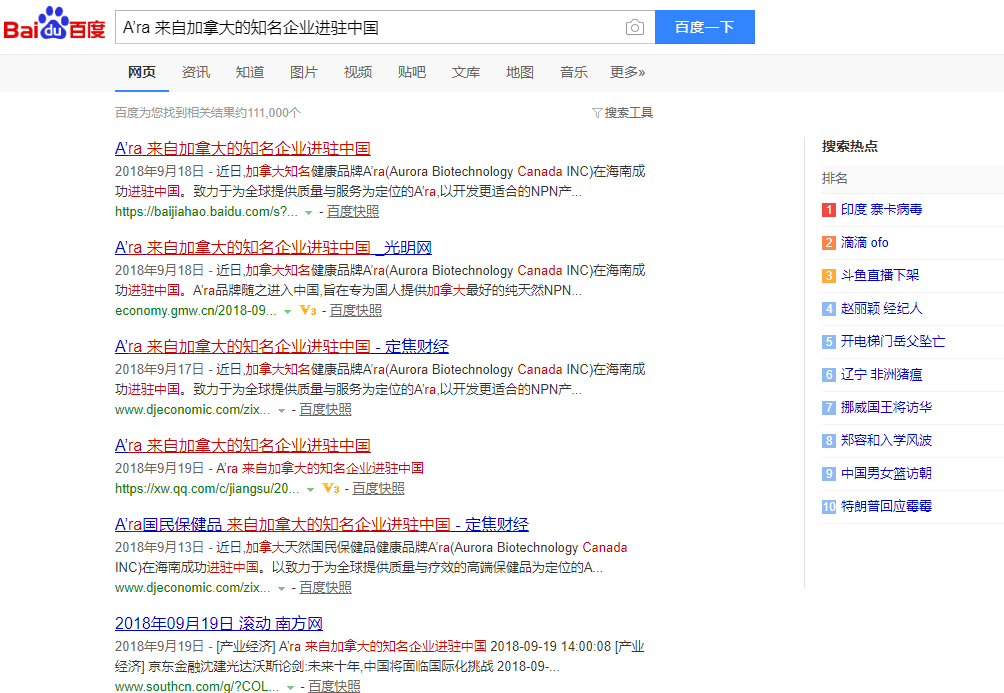Open 百度快照 for southcn.com result
This screenshot has width=1004, height=693.
(334, 686)
